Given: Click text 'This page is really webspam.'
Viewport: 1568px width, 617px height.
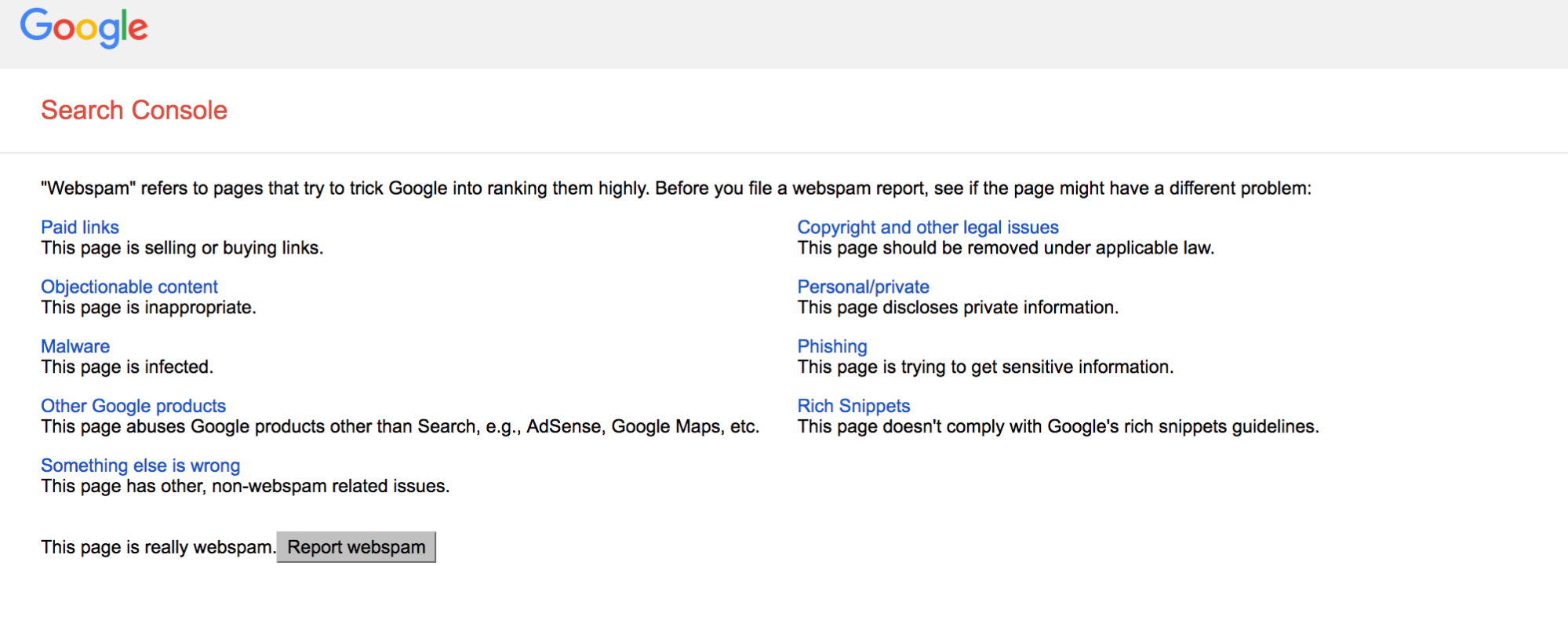Looking at the screenshot, I should click(158, 547).
